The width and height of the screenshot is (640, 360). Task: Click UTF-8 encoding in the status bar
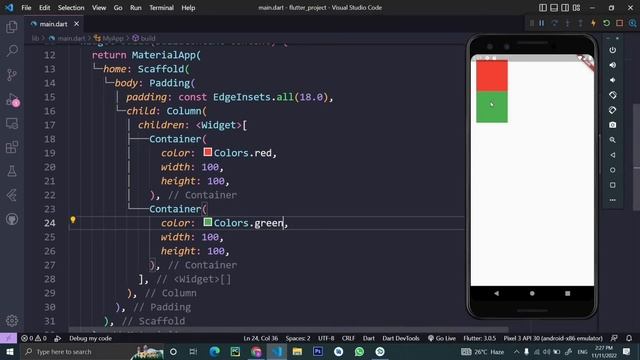click(326, 338)
